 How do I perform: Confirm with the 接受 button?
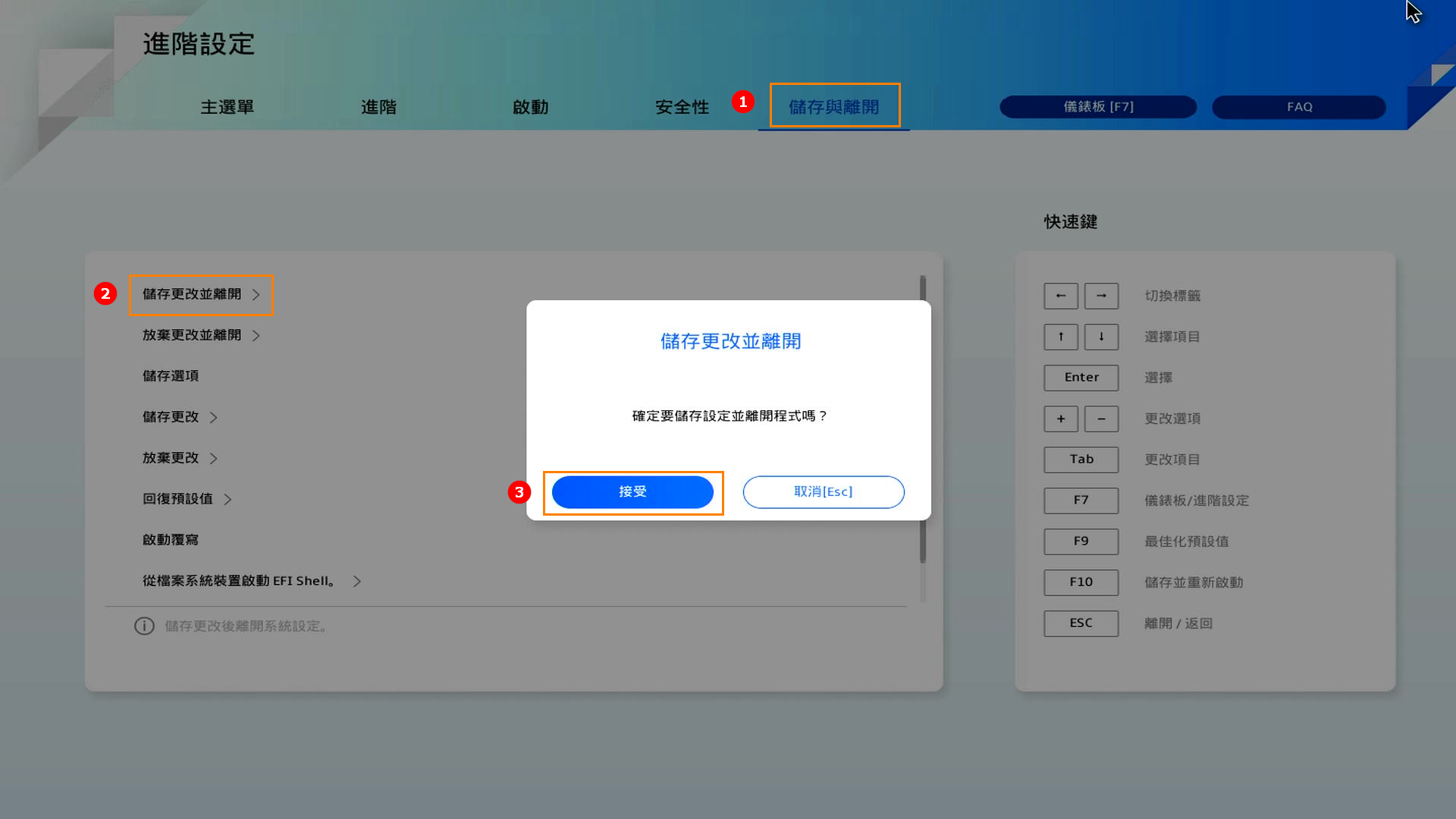[632, 492]
